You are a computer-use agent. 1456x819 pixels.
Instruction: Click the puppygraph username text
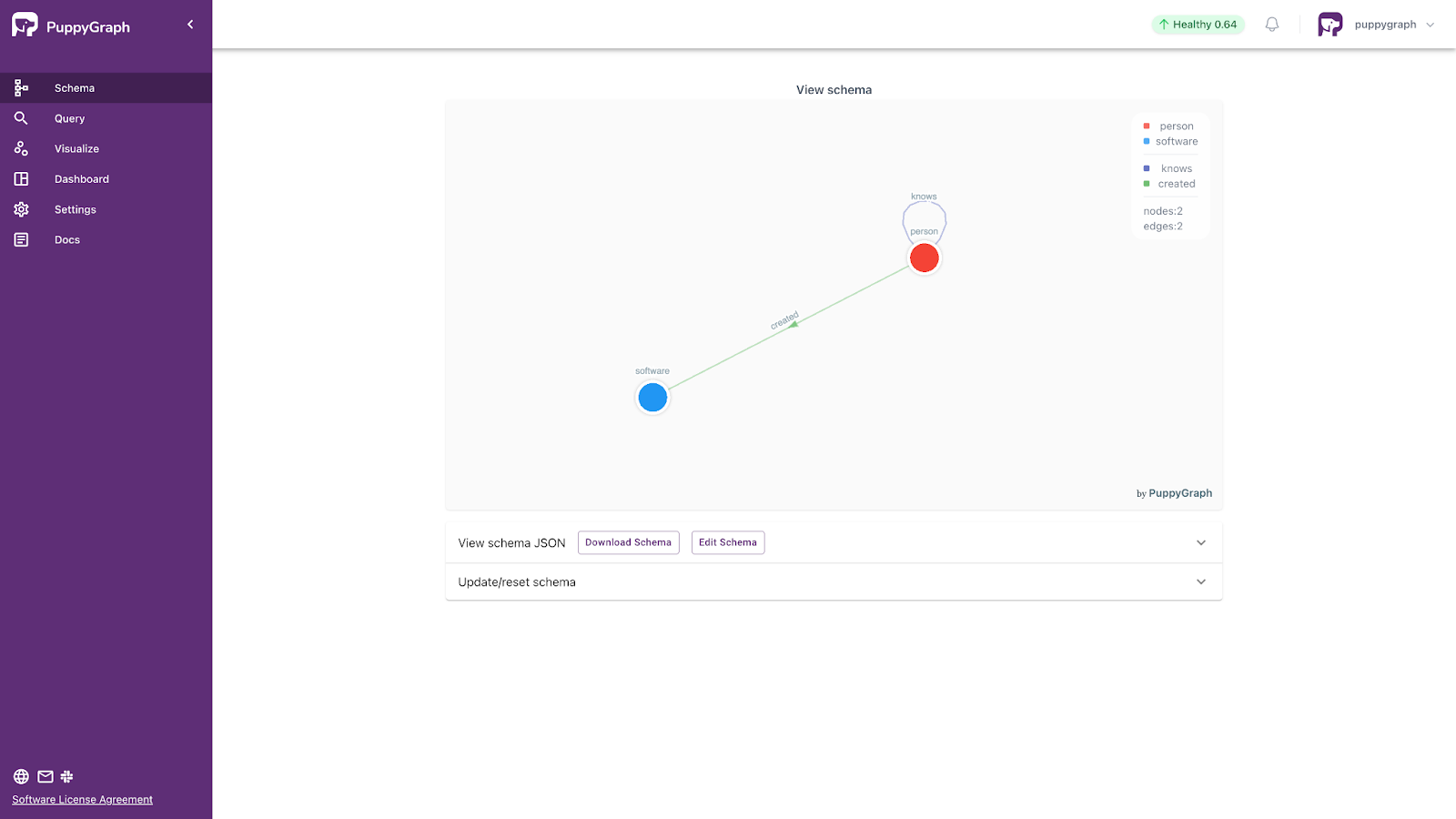point(1385,25)
